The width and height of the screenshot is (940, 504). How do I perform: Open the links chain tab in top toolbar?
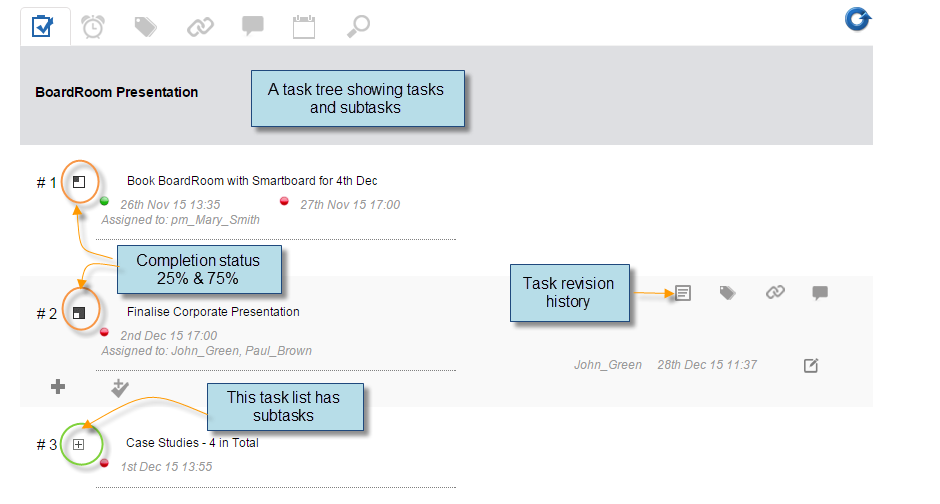click(x=200, y=26)
